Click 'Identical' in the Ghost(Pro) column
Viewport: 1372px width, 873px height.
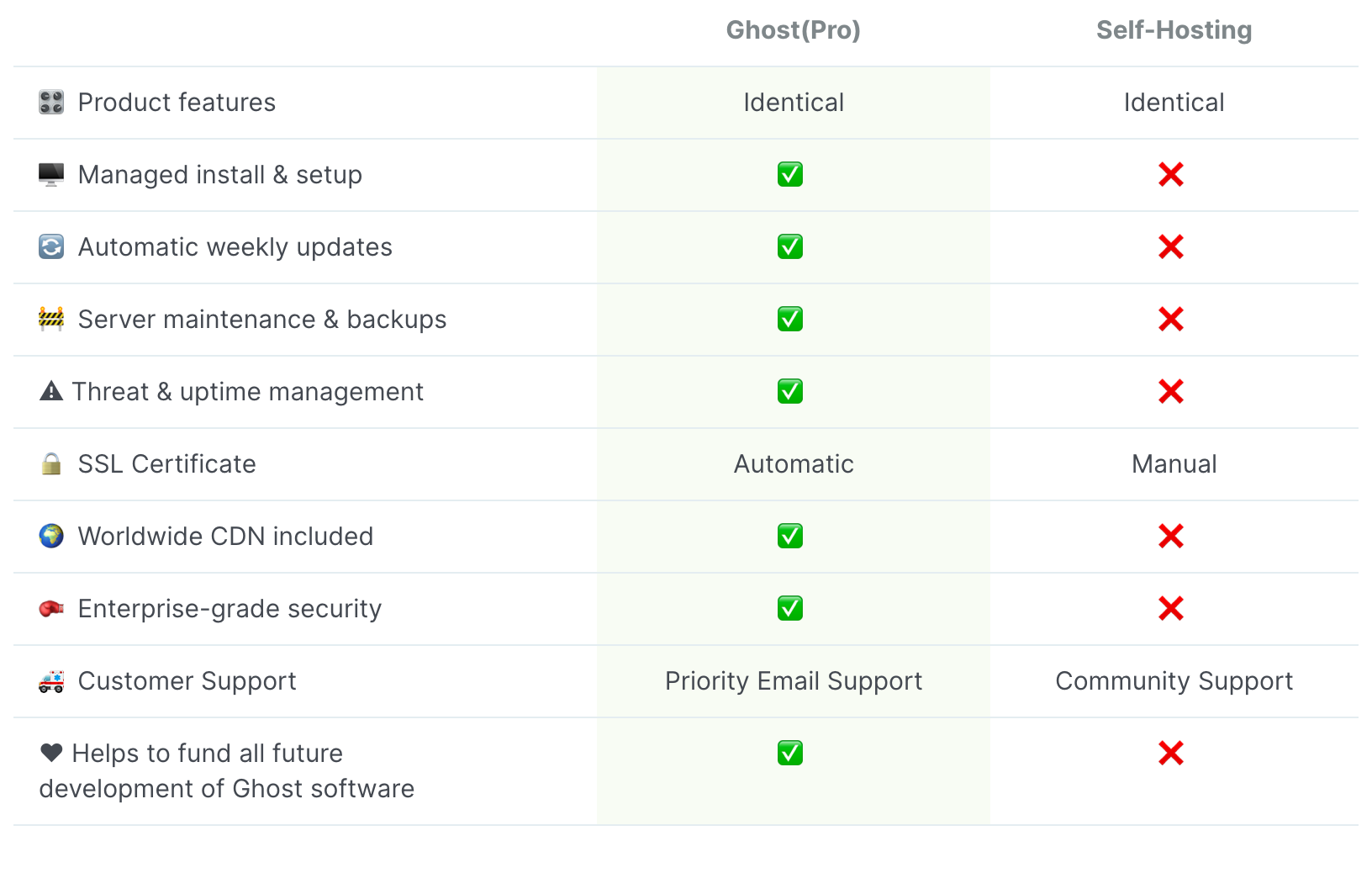[794, 103]
